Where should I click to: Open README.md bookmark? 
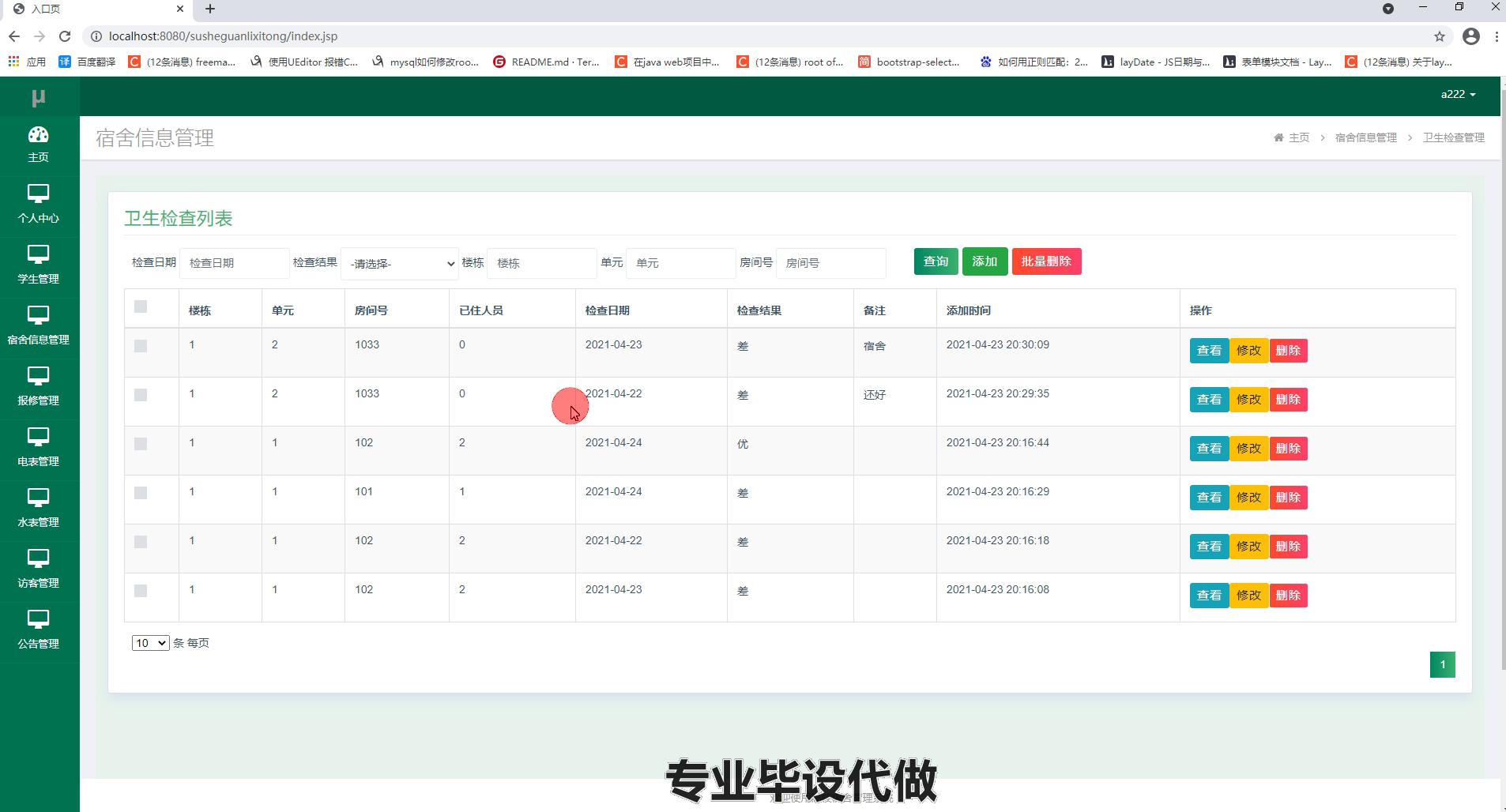pos(546,62)
